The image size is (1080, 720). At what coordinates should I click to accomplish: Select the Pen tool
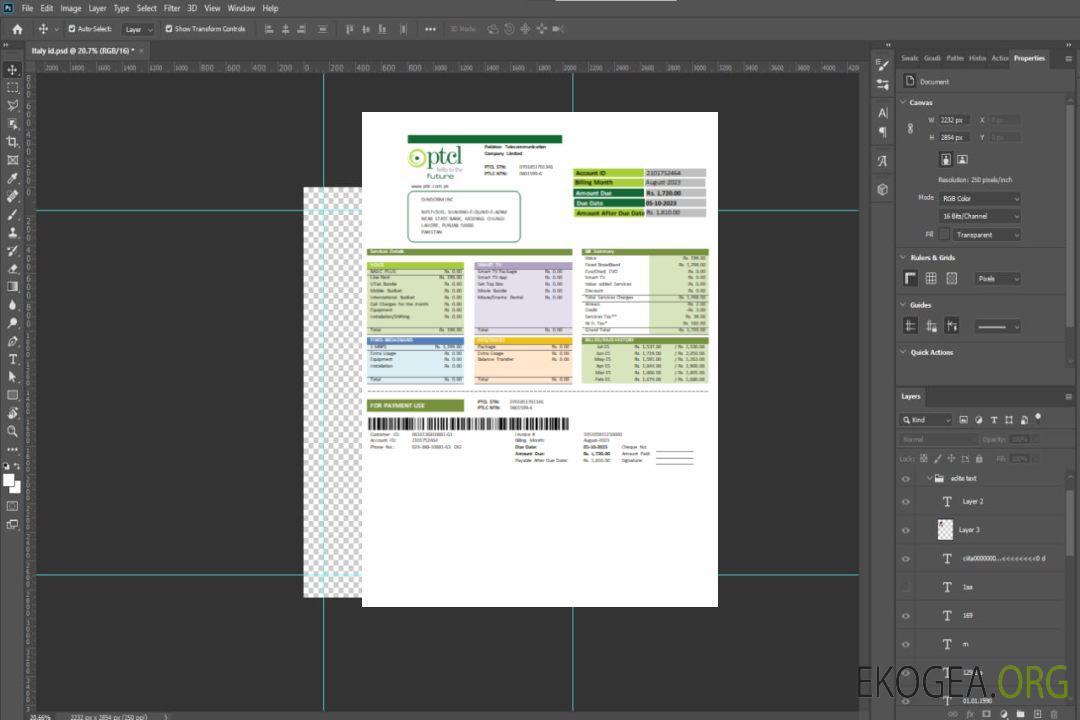[13, 341]
